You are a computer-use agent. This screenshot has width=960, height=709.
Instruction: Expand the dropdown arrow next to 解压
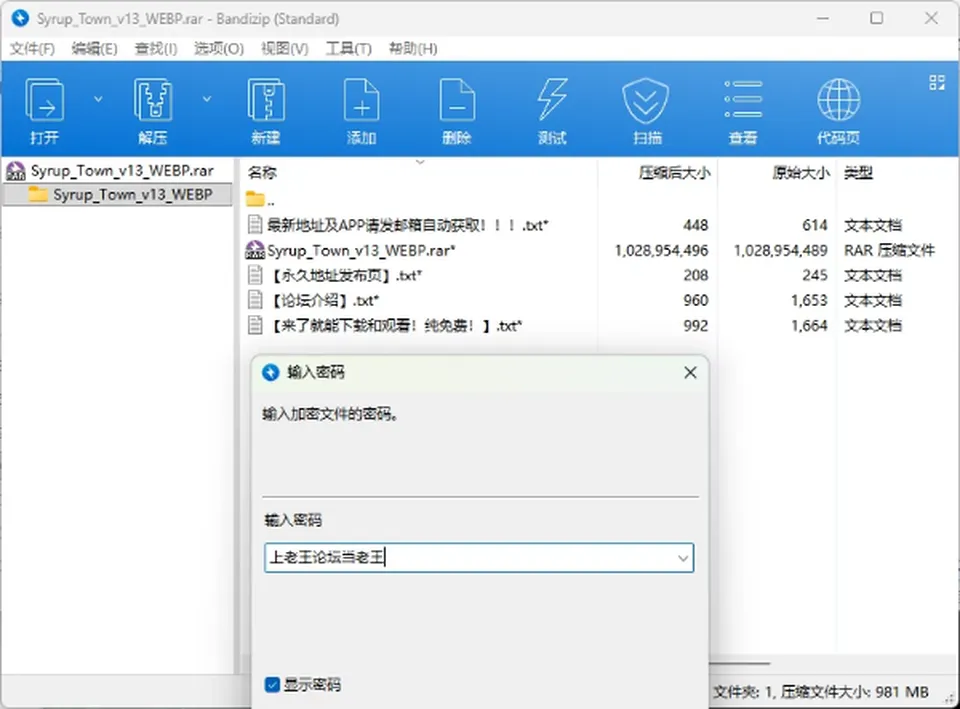pyautogui.click(x=207, y=99)
